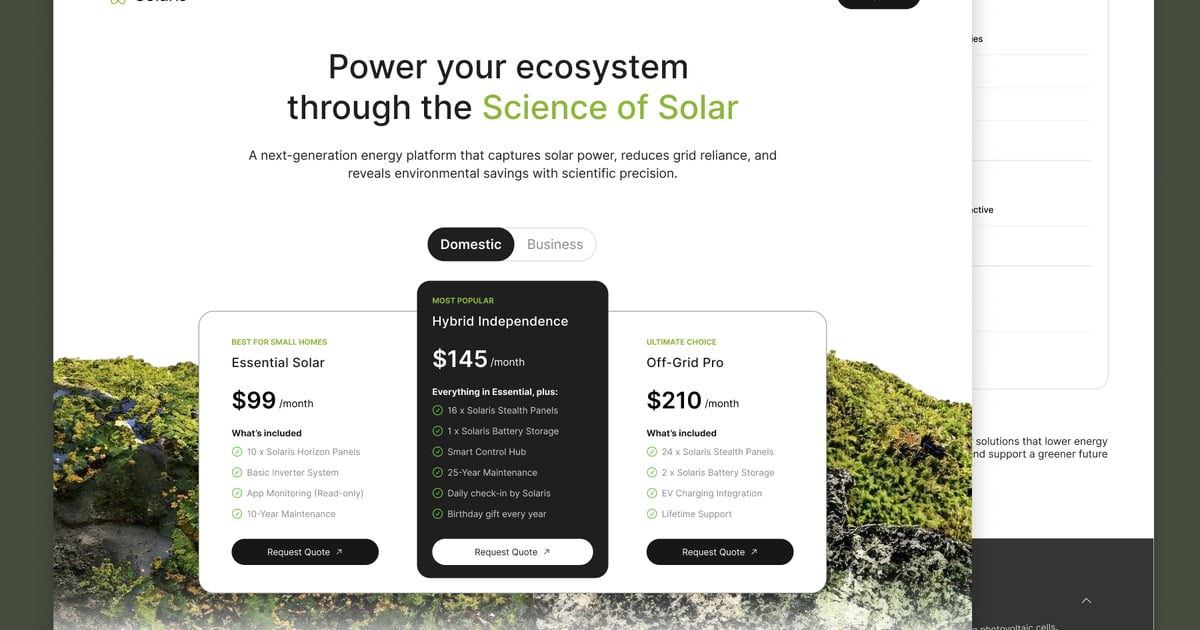Click the check icon beside Smart Control Hub
Screen dimensions: 1200x630
click(x=437, y=452)
